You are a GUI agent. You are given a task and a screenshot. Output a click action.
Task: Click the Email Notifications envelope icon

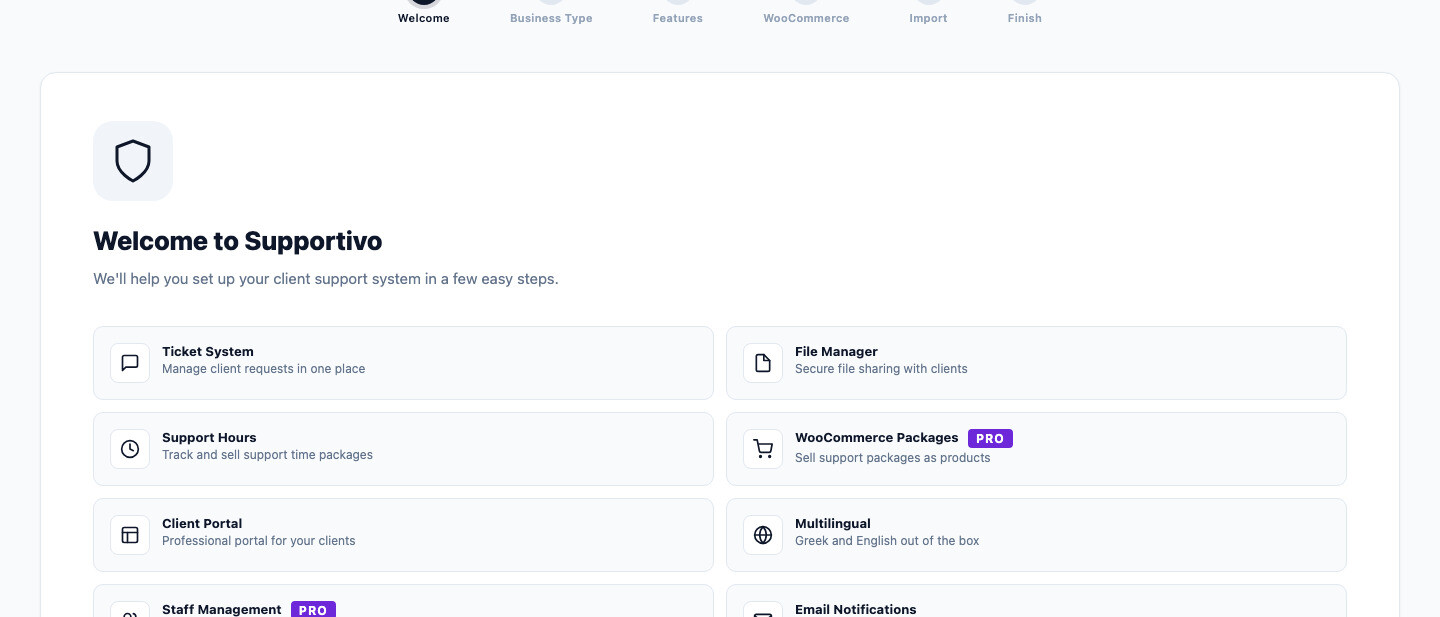[x=763, y=612]
